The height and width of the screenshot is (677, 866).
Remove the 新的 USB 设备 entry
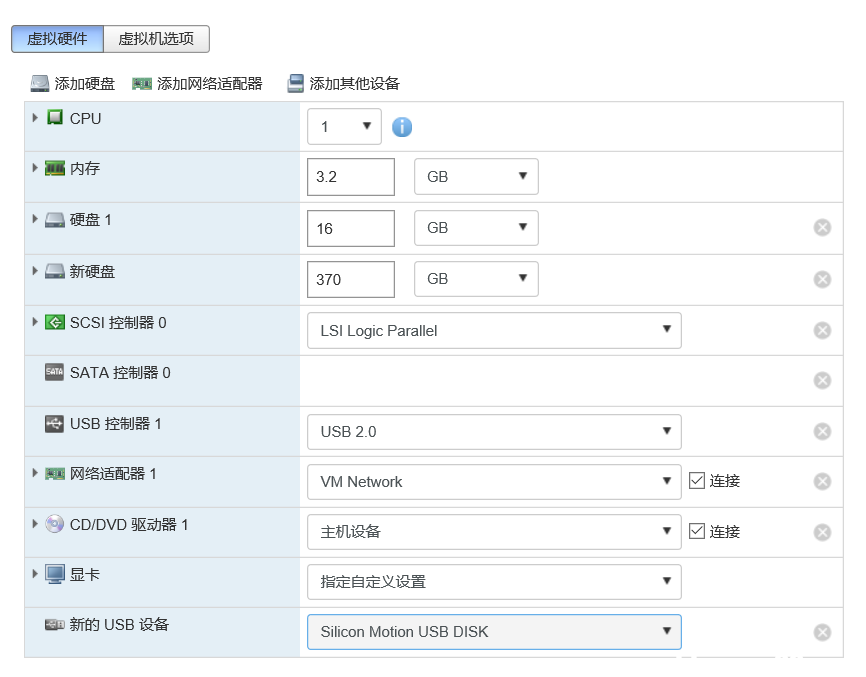pyautogui.click(x=822, y=632)
